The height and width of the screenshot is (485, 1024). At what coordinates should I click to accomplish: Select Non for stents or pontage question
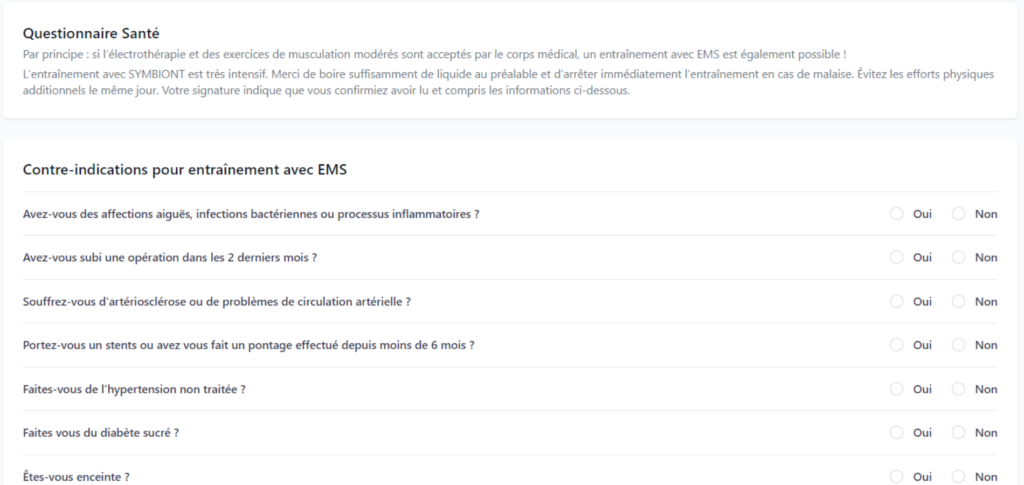tap(958, 345)
